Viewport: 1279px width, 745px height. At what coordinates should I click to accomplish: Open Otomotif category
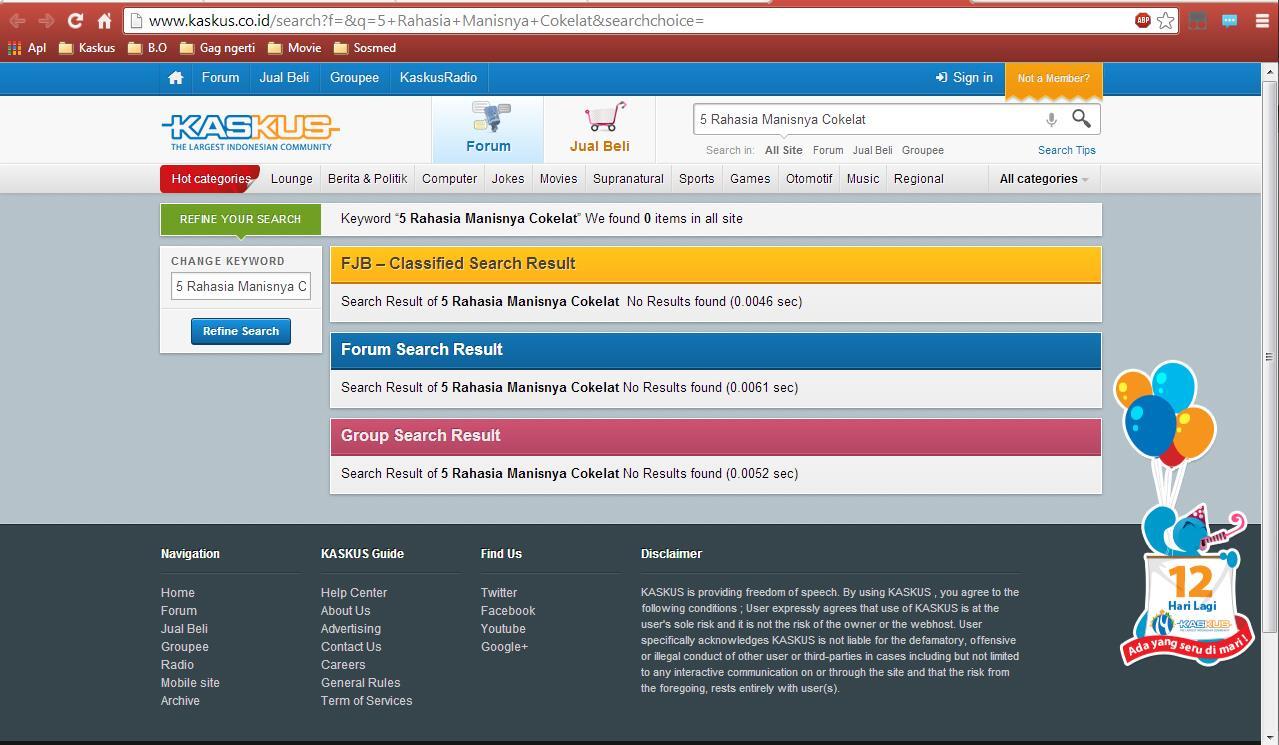809,179
